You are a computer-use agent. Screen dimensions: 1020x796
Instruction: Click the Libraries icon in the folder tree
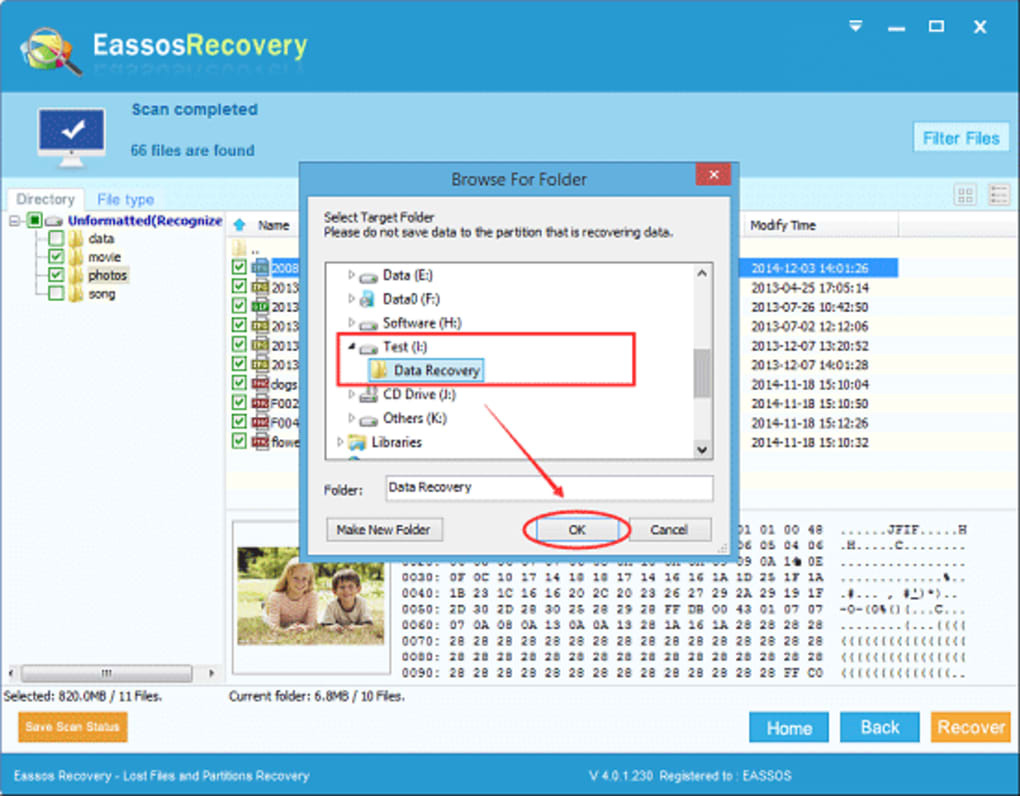coord(356,442)
